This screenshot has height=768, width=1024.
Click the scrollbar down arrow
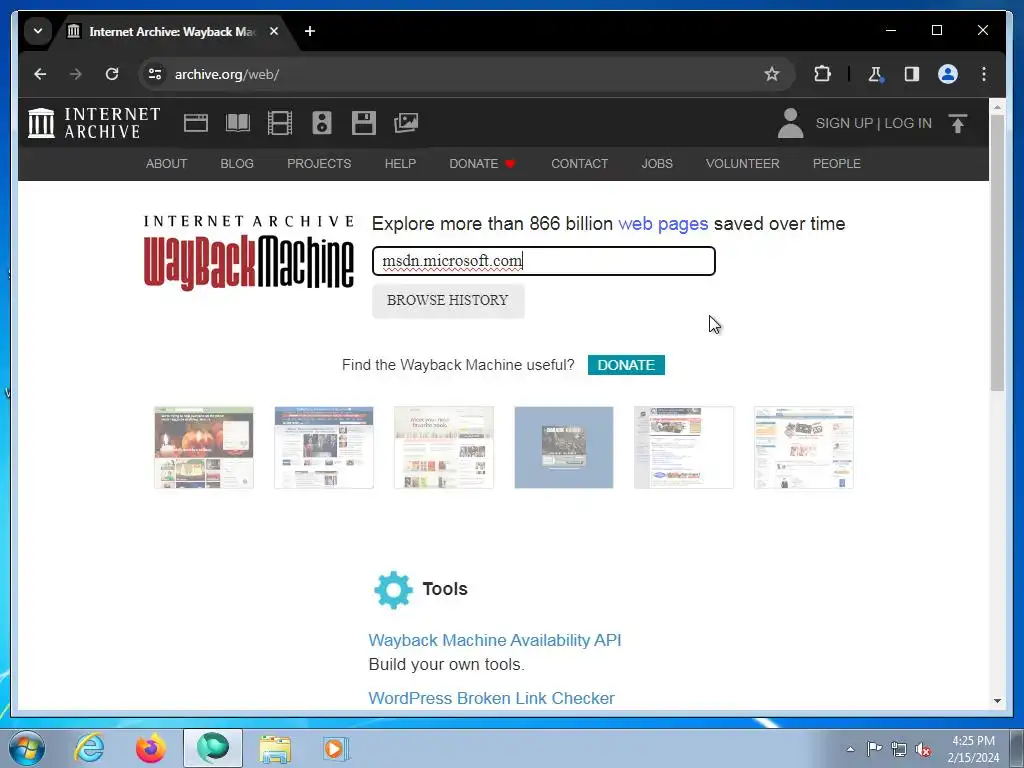point(997,701)
